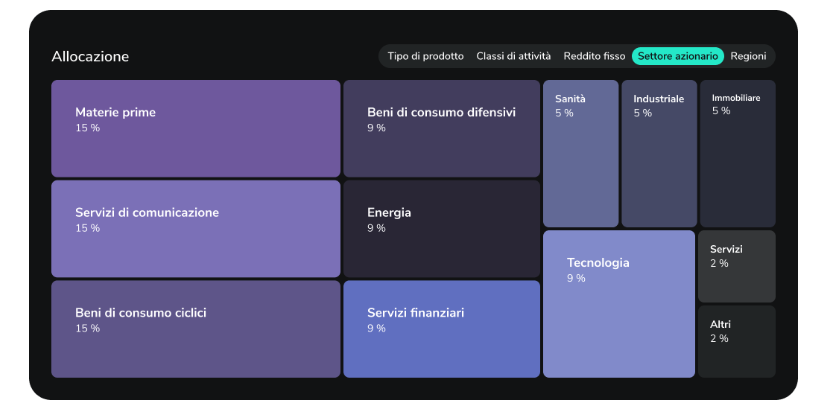Select the Materie prime 15% tile

click(196, 129)
